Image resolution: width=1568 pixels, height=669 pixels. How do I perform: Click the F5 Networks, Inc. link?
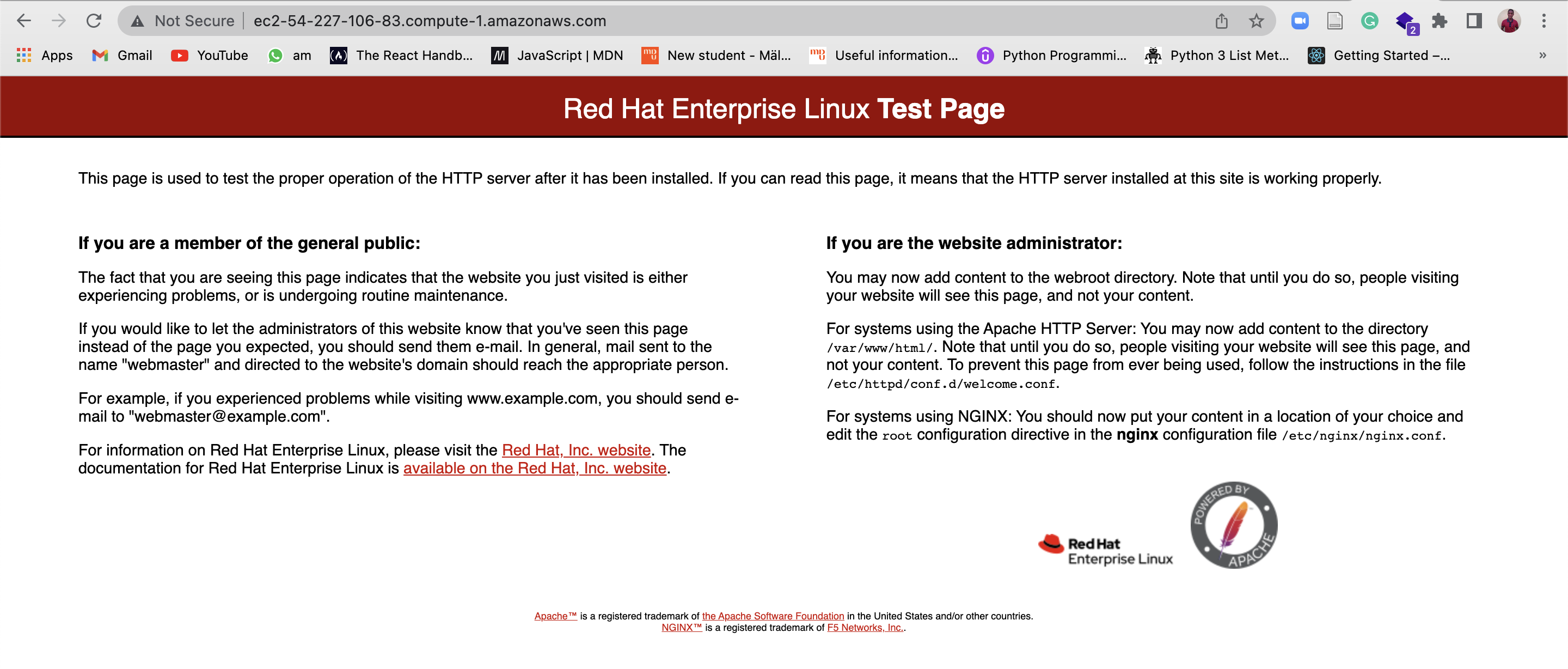865,628
